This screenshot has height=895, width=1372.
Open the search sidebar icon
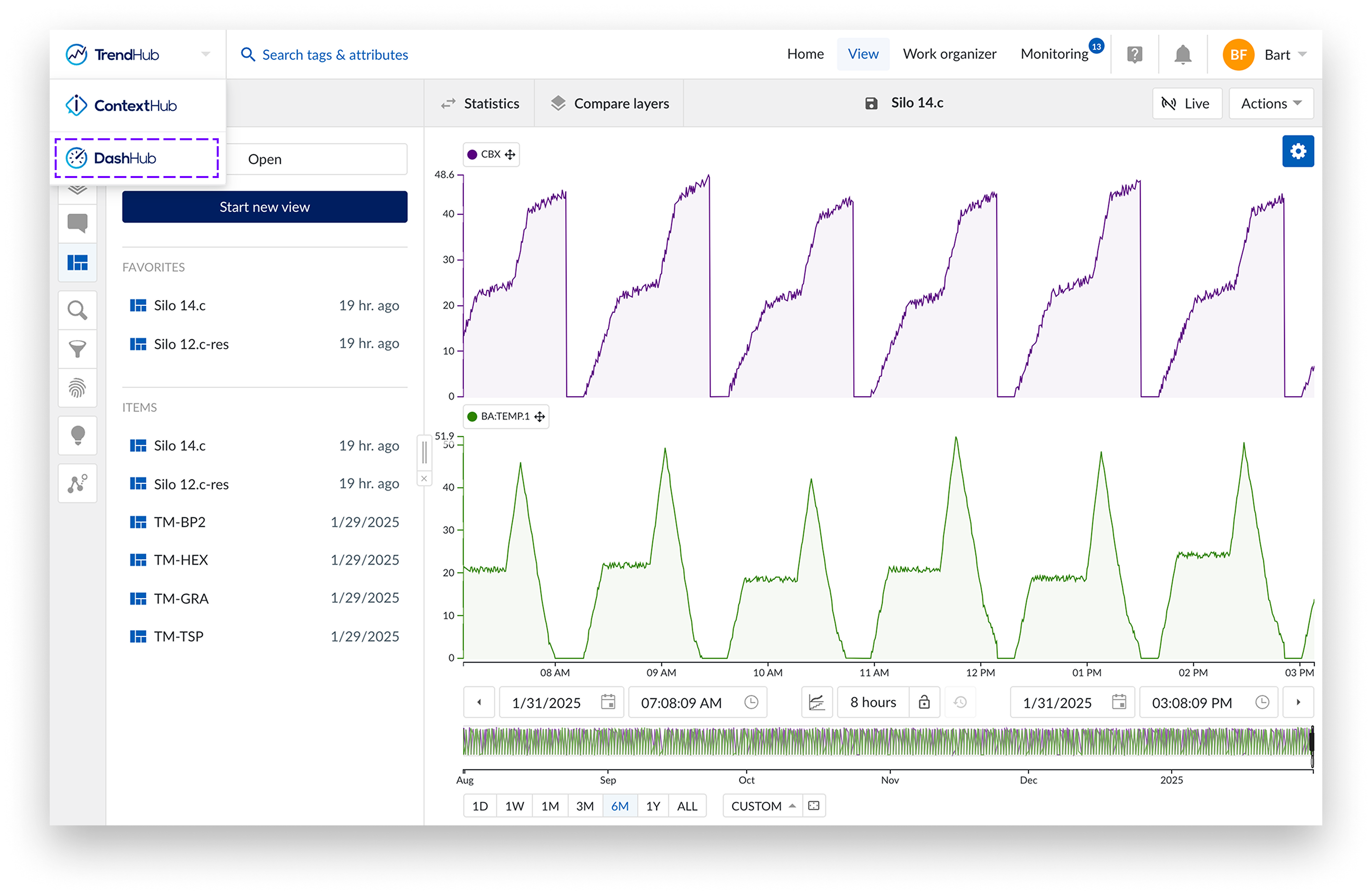click(x=77, y=311)
